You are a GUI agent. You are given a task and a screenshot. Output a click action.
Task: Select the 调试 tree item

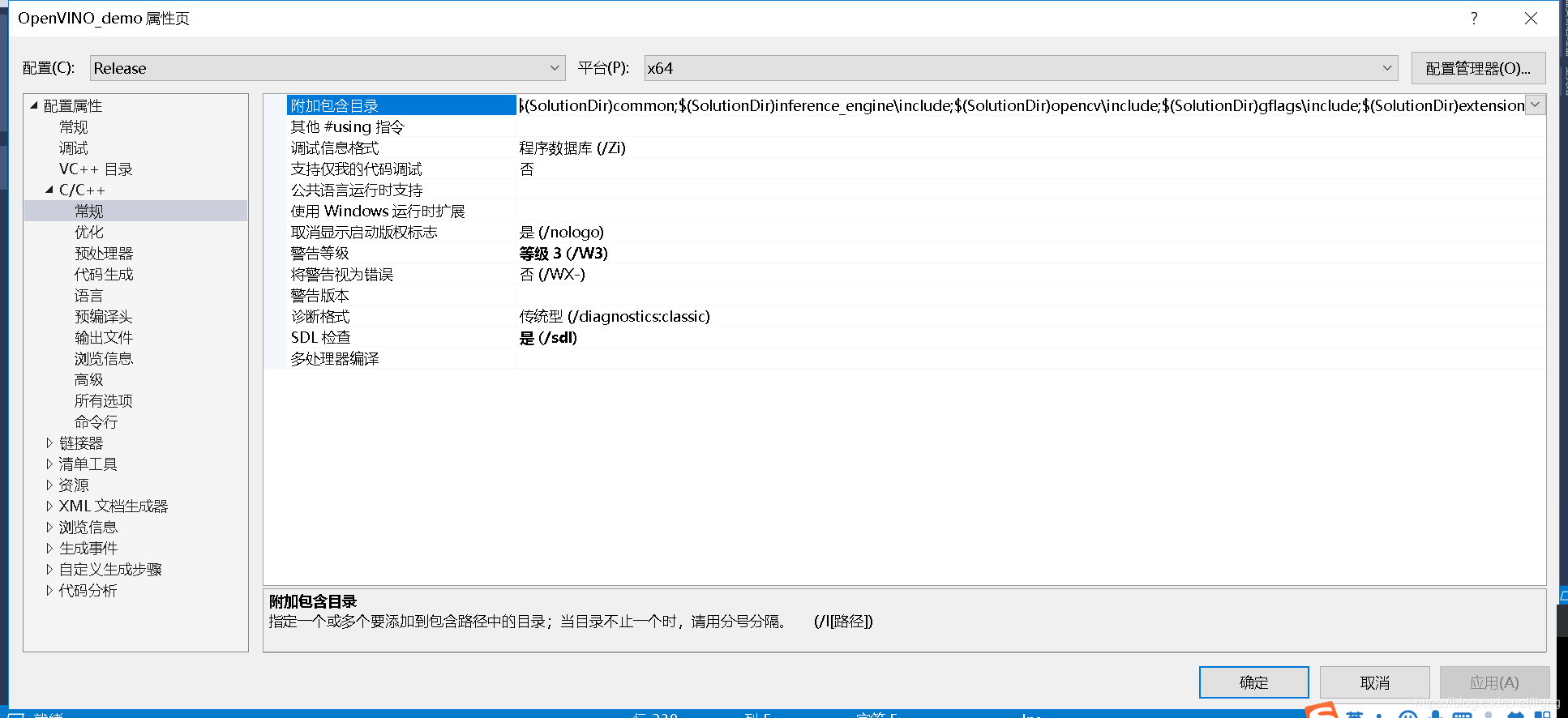73,147
